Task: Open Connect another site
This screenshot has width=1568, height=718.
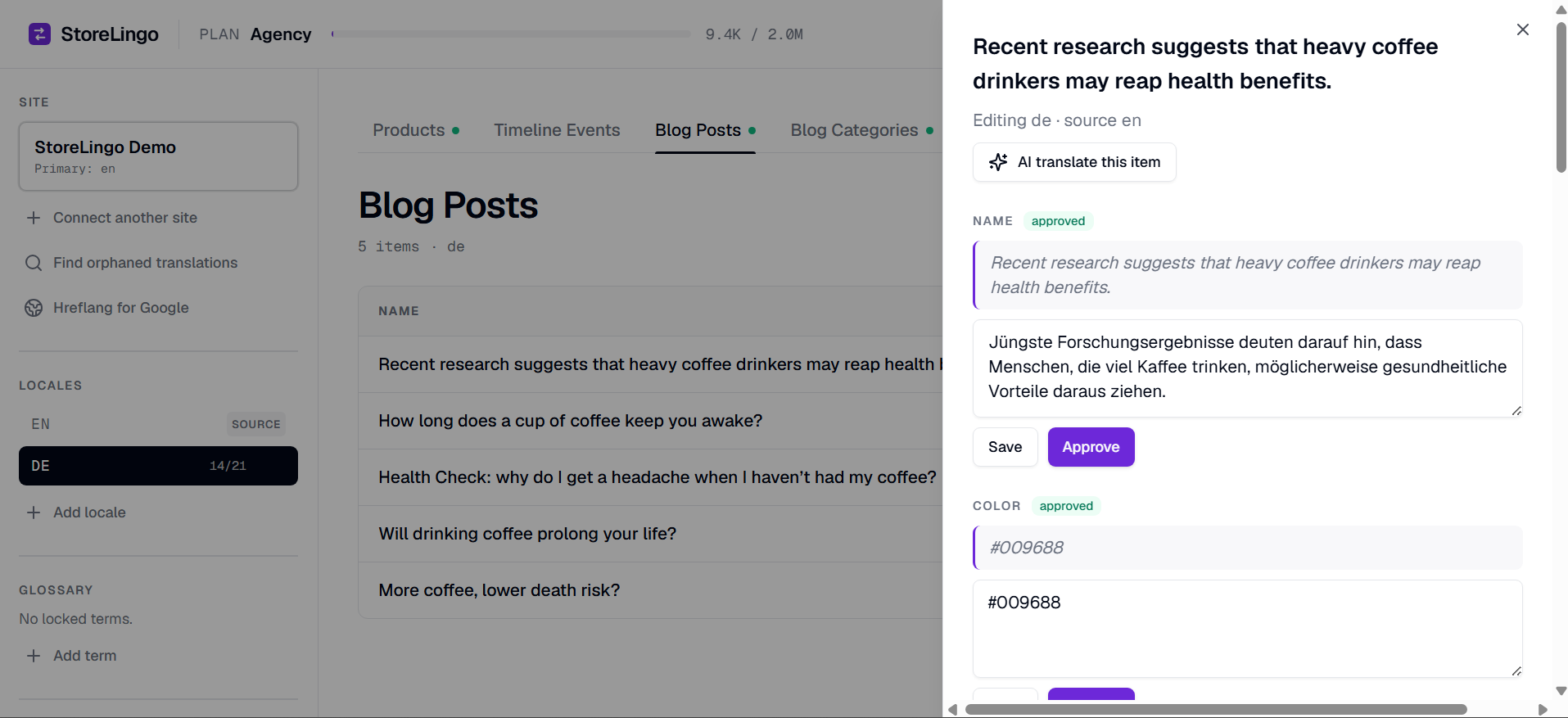Action: click(x=125, y=218)
